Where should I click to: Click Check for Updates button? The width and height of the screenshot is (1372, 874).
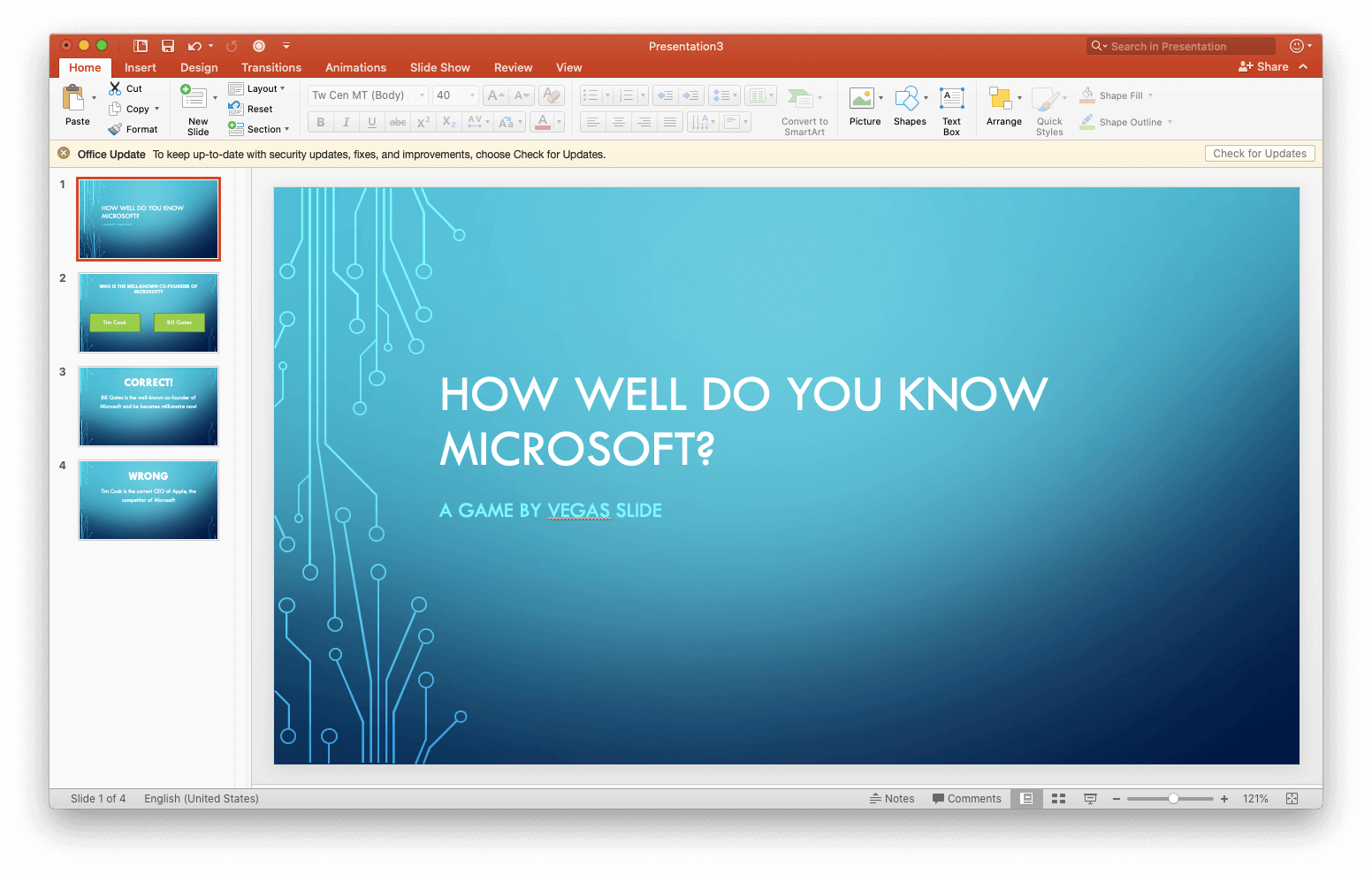[x=1260, y=153]
